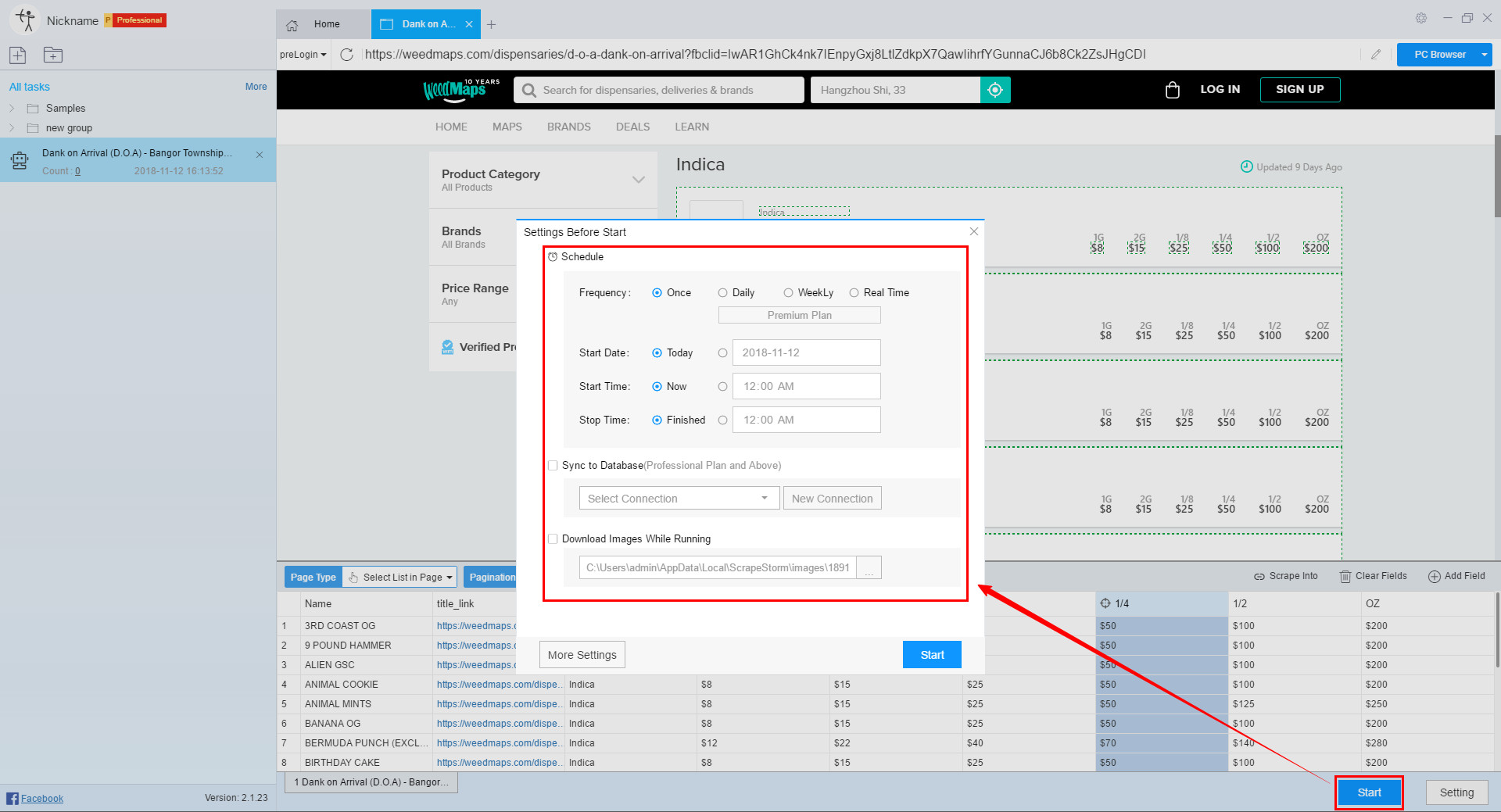Screen dimensions: 1501x812
Task: Select Daily frequency radio button
Action: click(x=722, y=293)
